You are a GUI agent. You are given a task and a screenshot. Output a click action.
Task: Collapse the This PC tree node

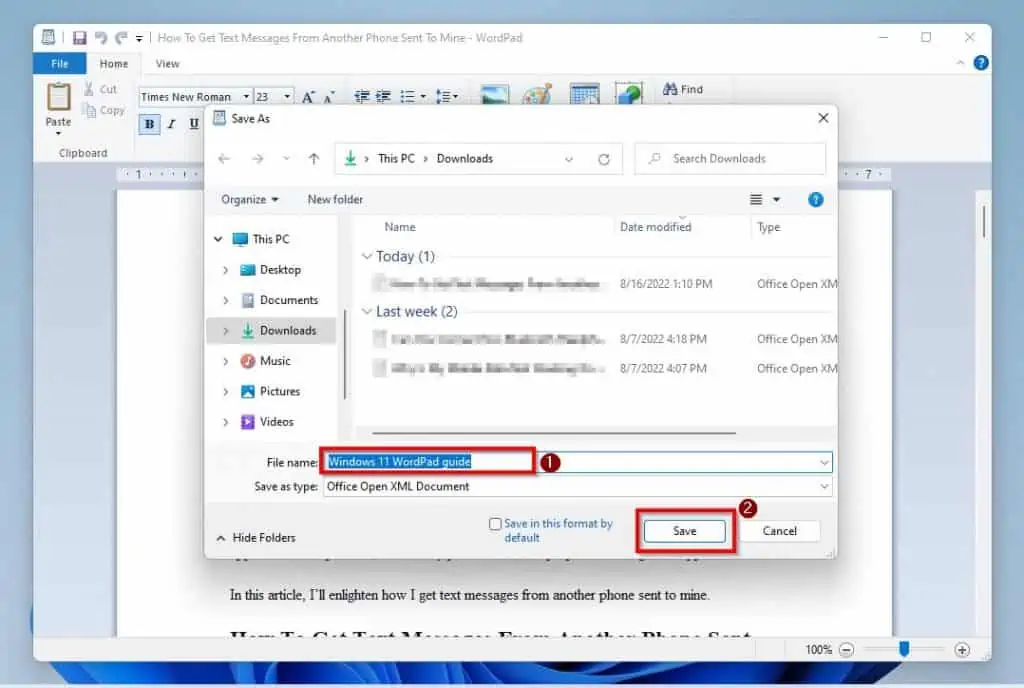pos(218,239)
